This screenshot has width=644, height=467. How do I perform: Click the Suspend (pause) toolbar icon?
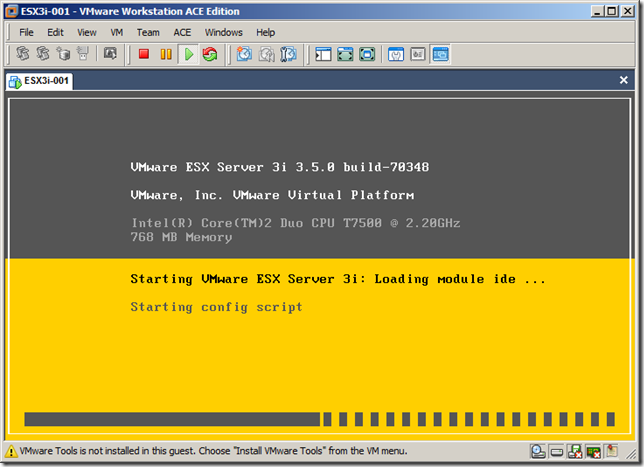click(166, 54)
